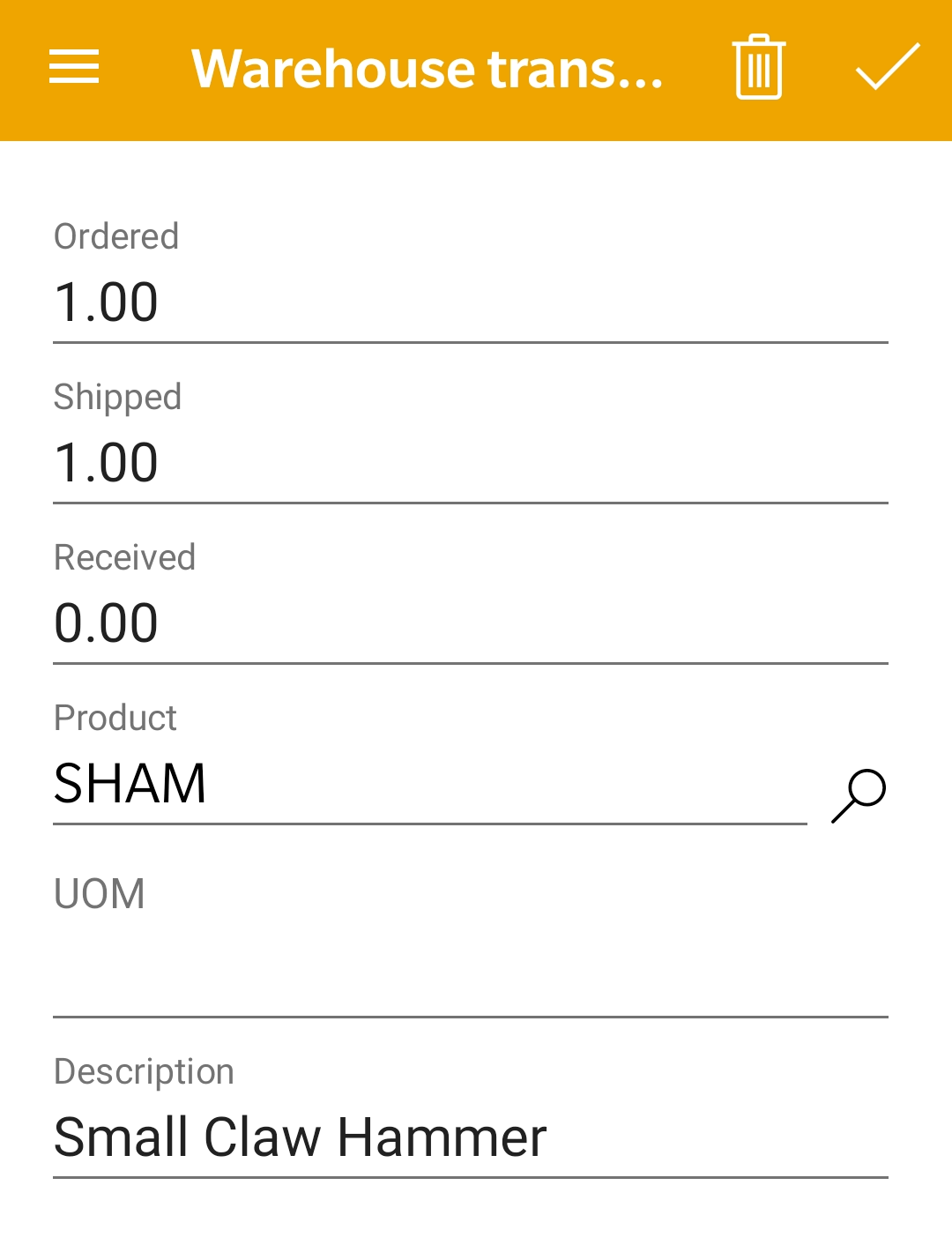Tap the UOM field label
Screen dimensions: 952x1245
point(100,893)
